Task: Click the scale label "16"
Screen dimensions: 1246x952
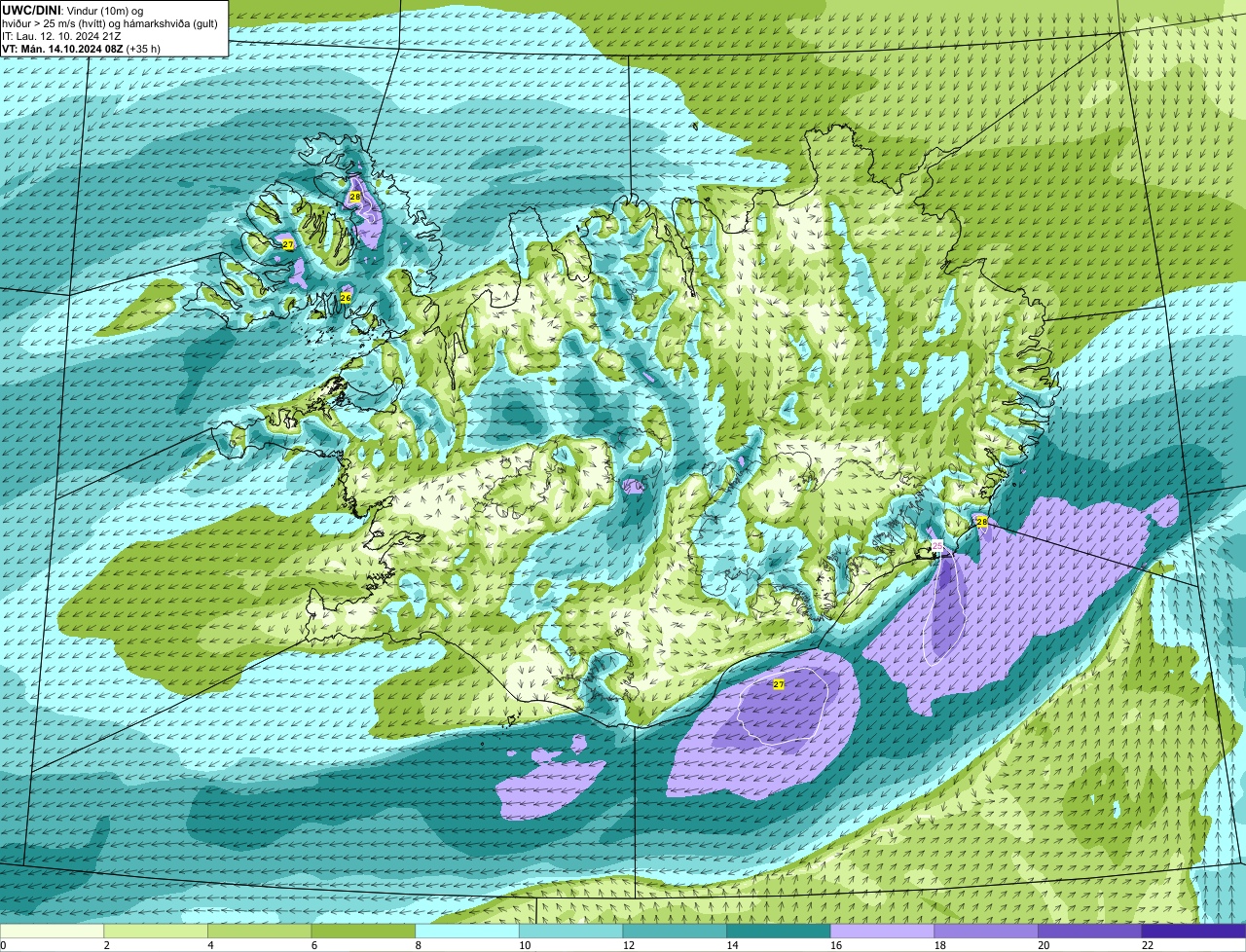Action: click(836, 945)
